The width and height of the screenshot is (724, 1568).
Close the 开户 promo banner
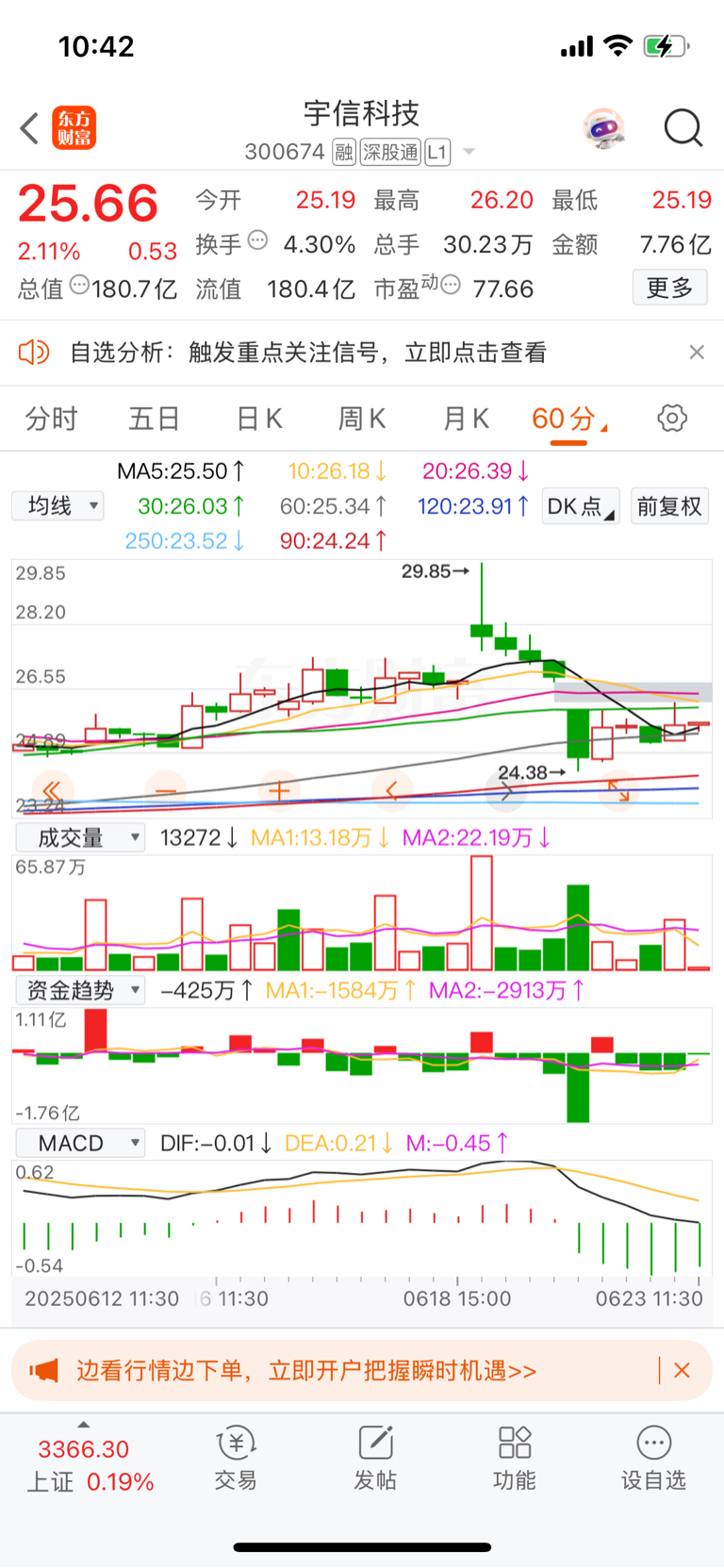(683, 1370)
